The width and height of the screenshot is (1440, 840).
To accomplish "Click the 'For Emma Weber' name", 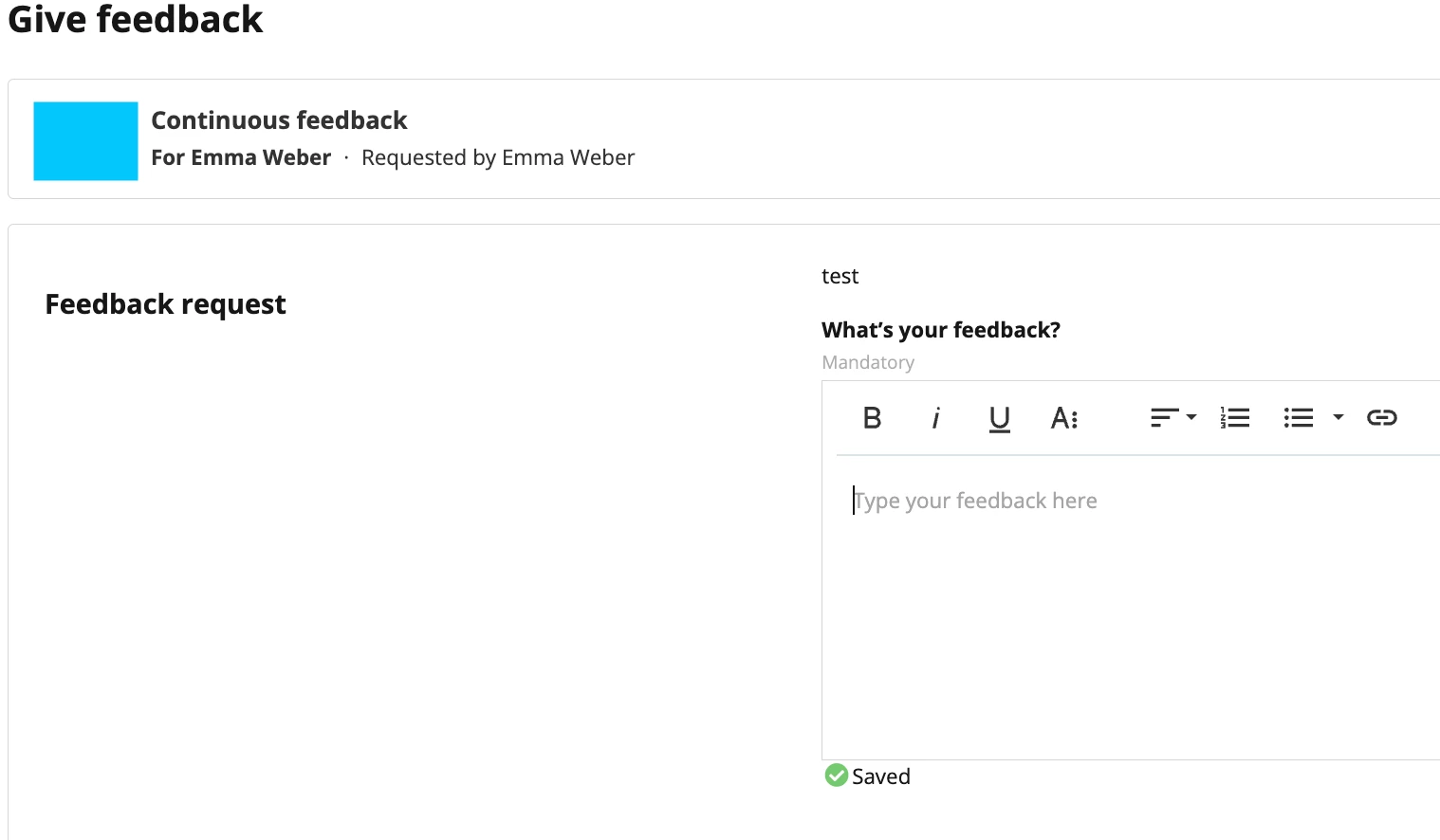I will [x=241, y=157].
